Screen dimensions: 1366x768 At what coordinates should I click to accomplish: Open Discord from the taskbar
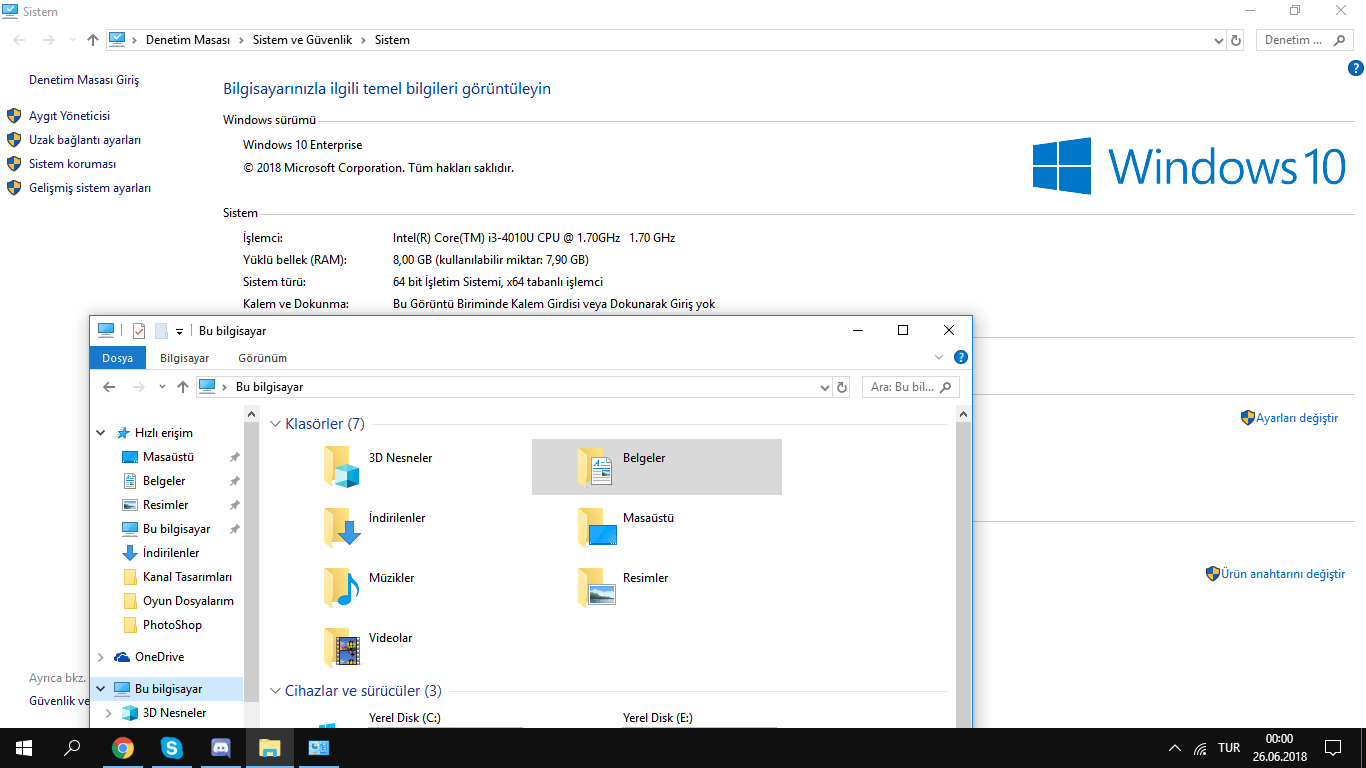pyautogui.click(x=221, y=747)
